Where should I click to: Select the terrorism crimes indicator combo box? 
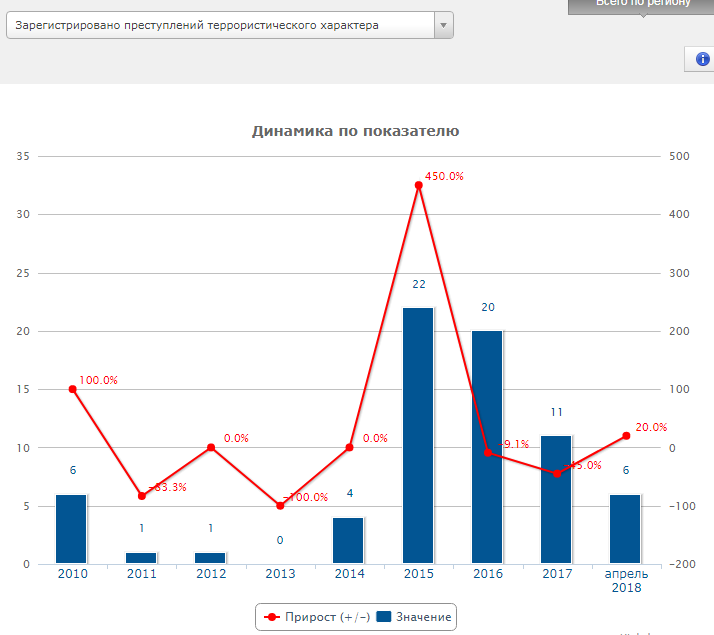tap(220, 26)
